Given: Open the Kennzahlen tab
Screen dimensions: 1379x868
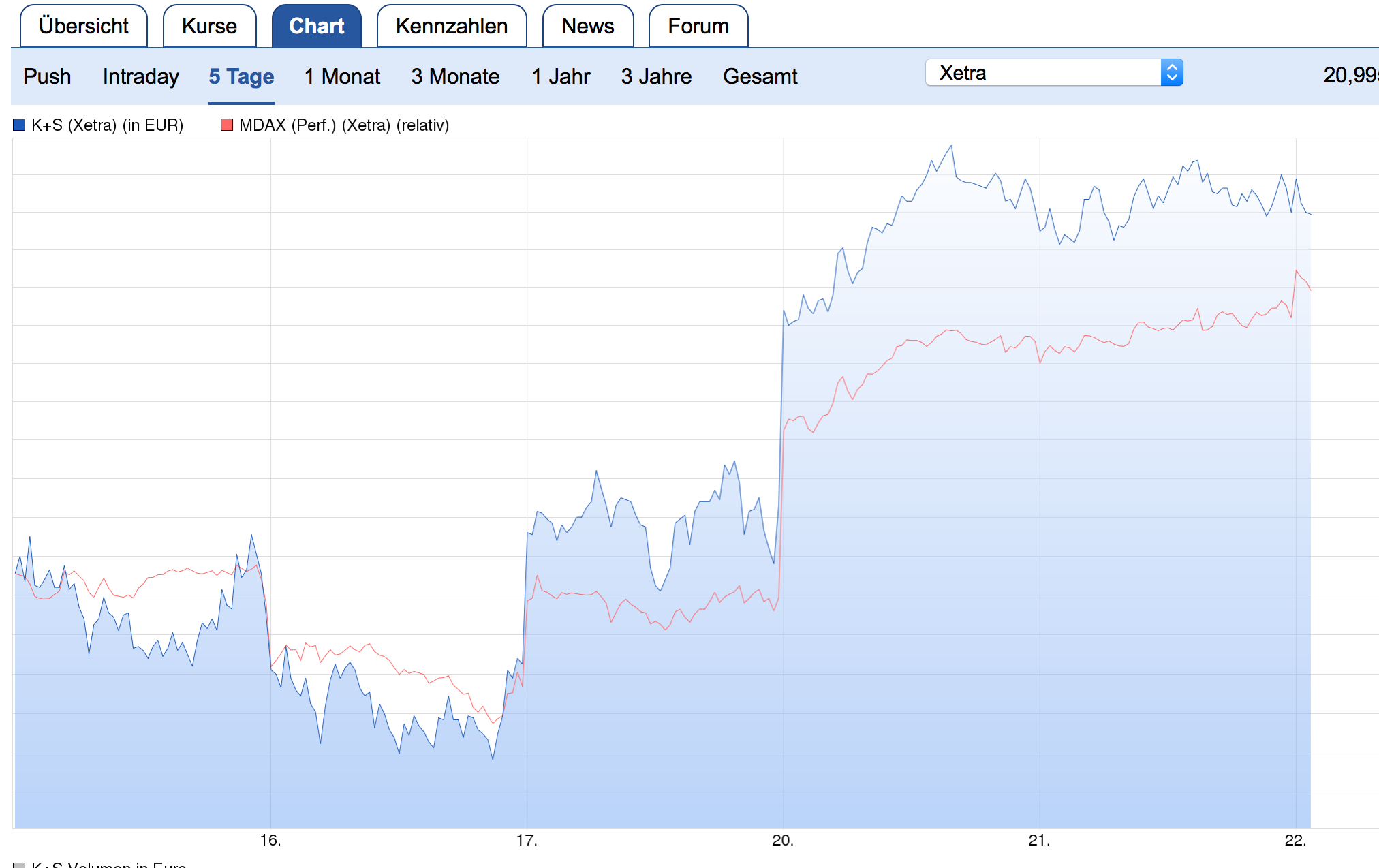Looking at the screenshot, I should 451,27.
